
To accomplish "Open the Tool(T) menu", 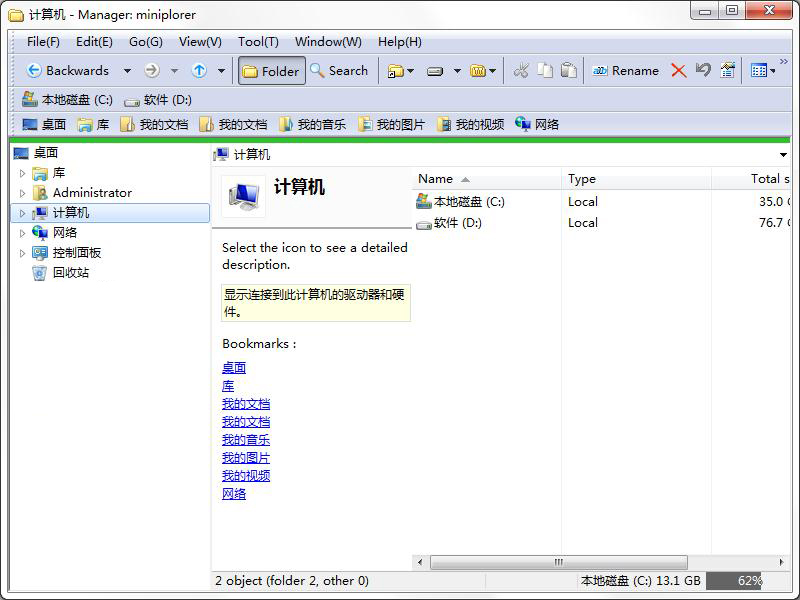I will [x=258, y=42].
